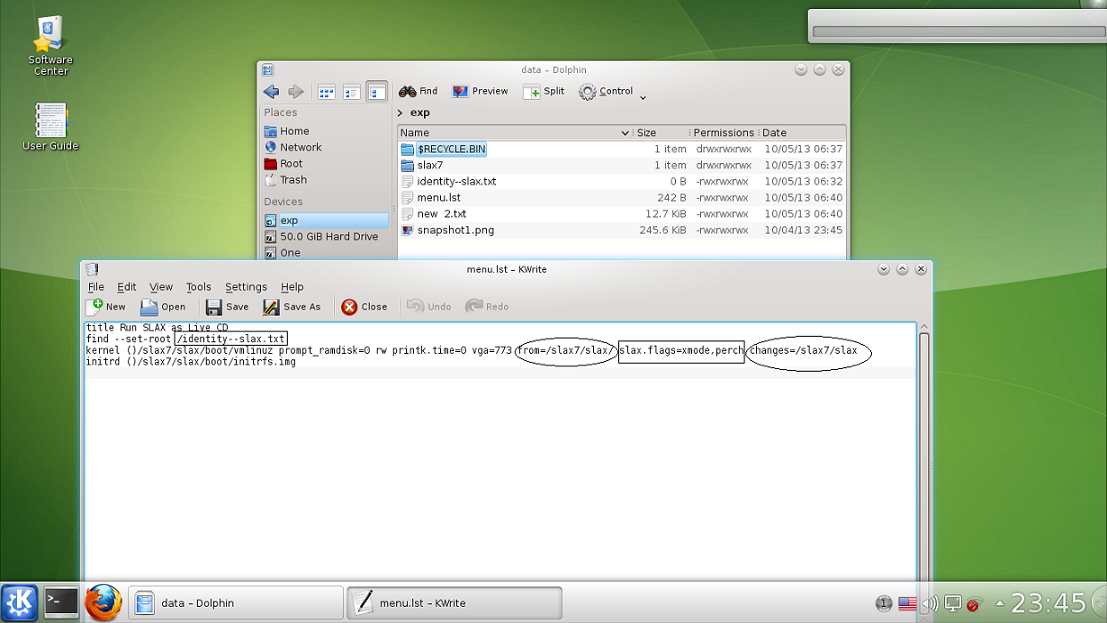Image resolution: width=1107 pixels, height=623 pixels.
Task: Switch to menu.lst - KWrite taskbar entry
Action: click(x=455, y=603)
